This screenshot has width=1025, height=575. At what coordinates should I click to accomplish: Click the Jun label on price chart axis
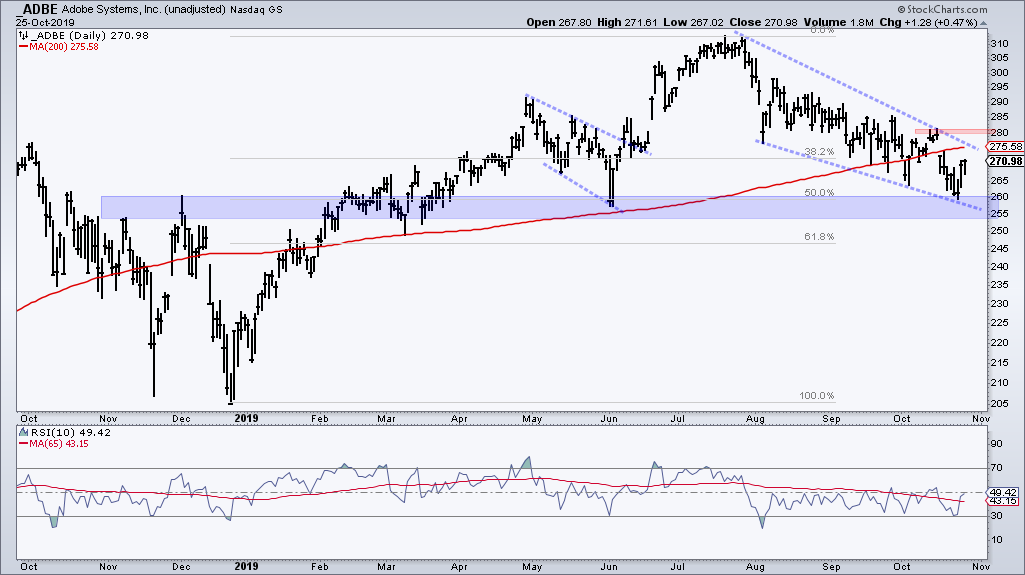(x=609, y=418)
